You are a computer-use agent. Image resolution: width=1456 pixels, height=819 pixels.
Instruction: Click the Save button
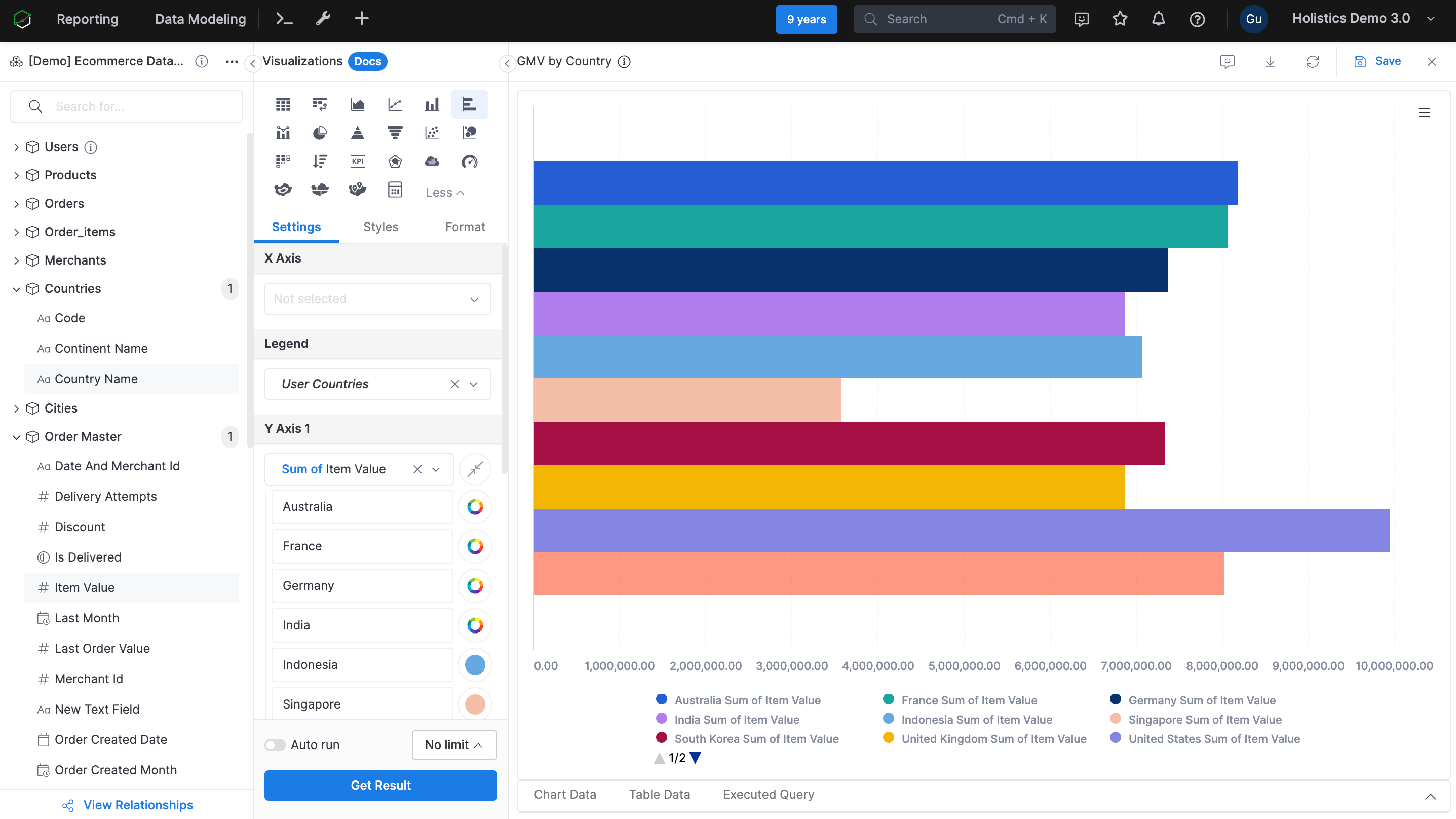1389,61
